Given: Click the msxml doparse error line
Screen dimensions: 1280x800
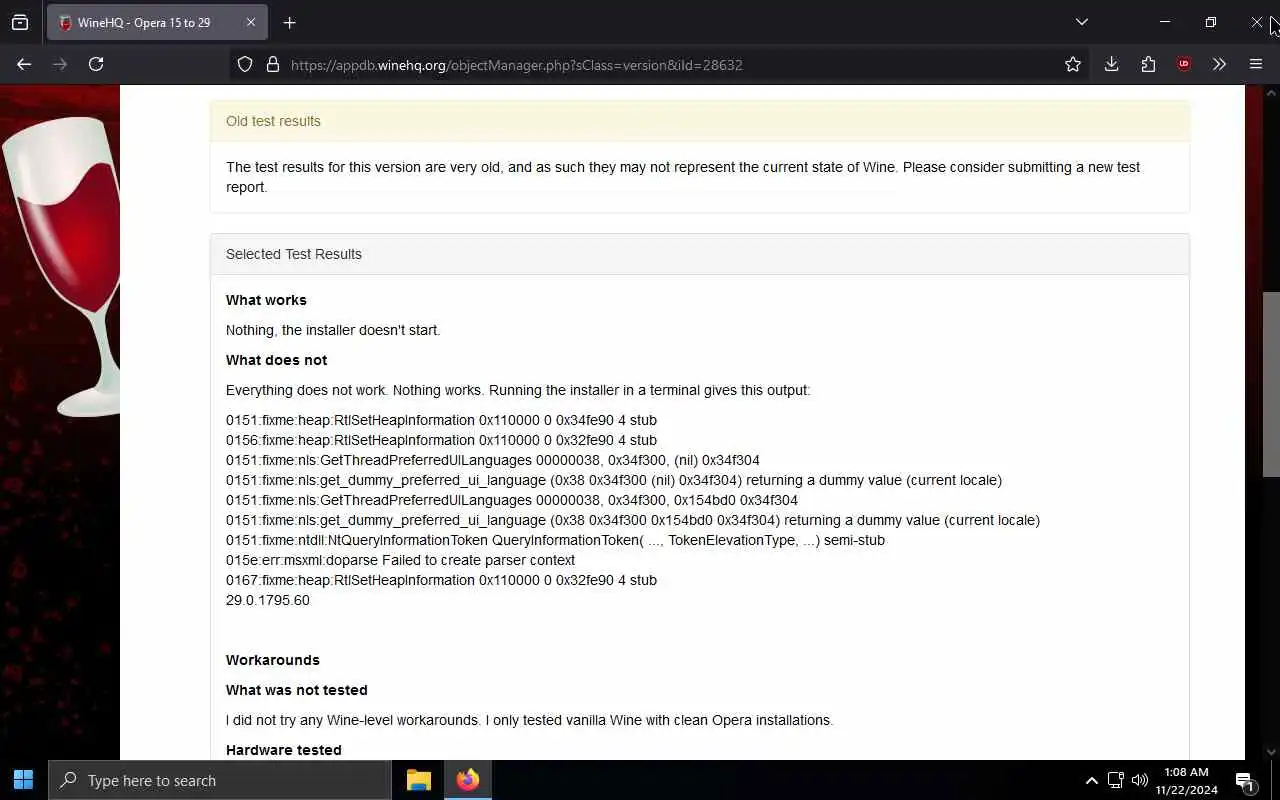Looking at the screenshot, I should [400, 560].
